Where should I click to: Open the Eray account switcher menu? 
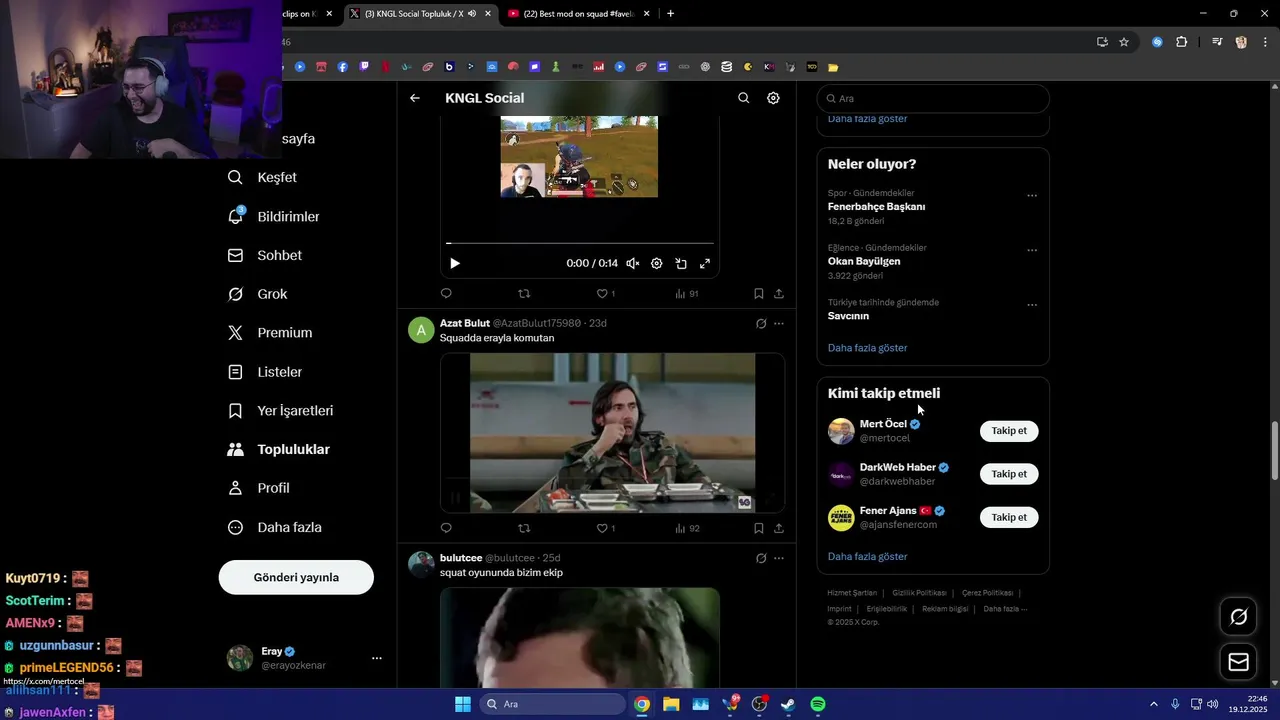point(306,658)
